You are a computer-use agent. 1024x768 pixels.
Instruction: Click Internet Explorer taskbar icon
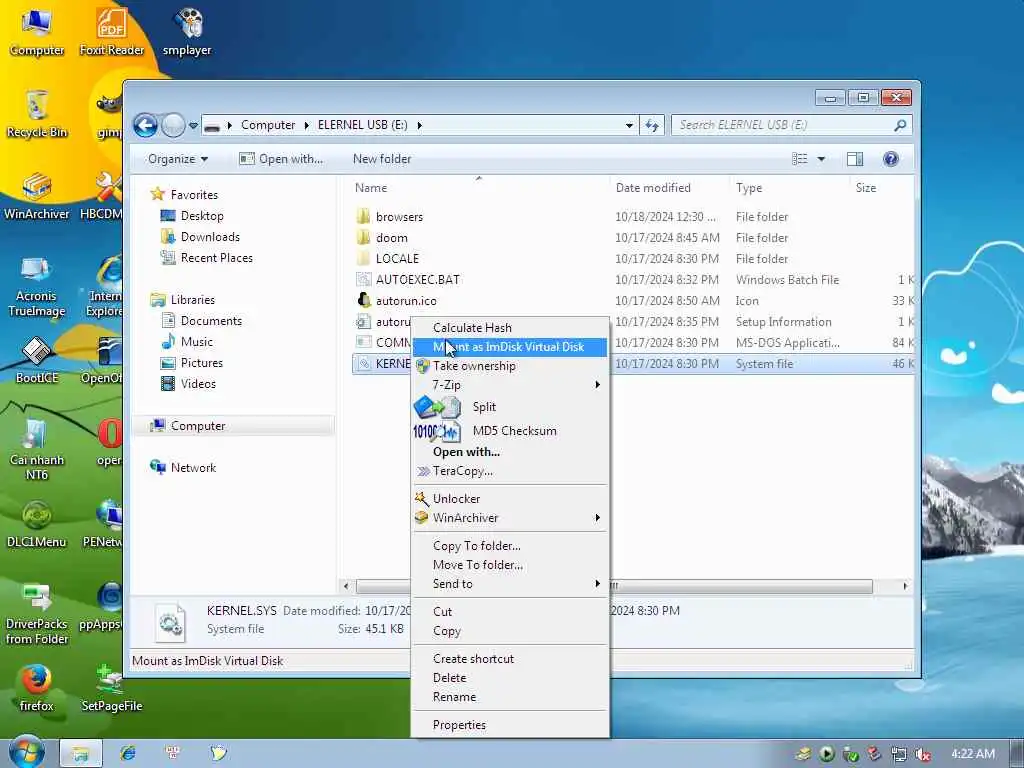point(128,753)
